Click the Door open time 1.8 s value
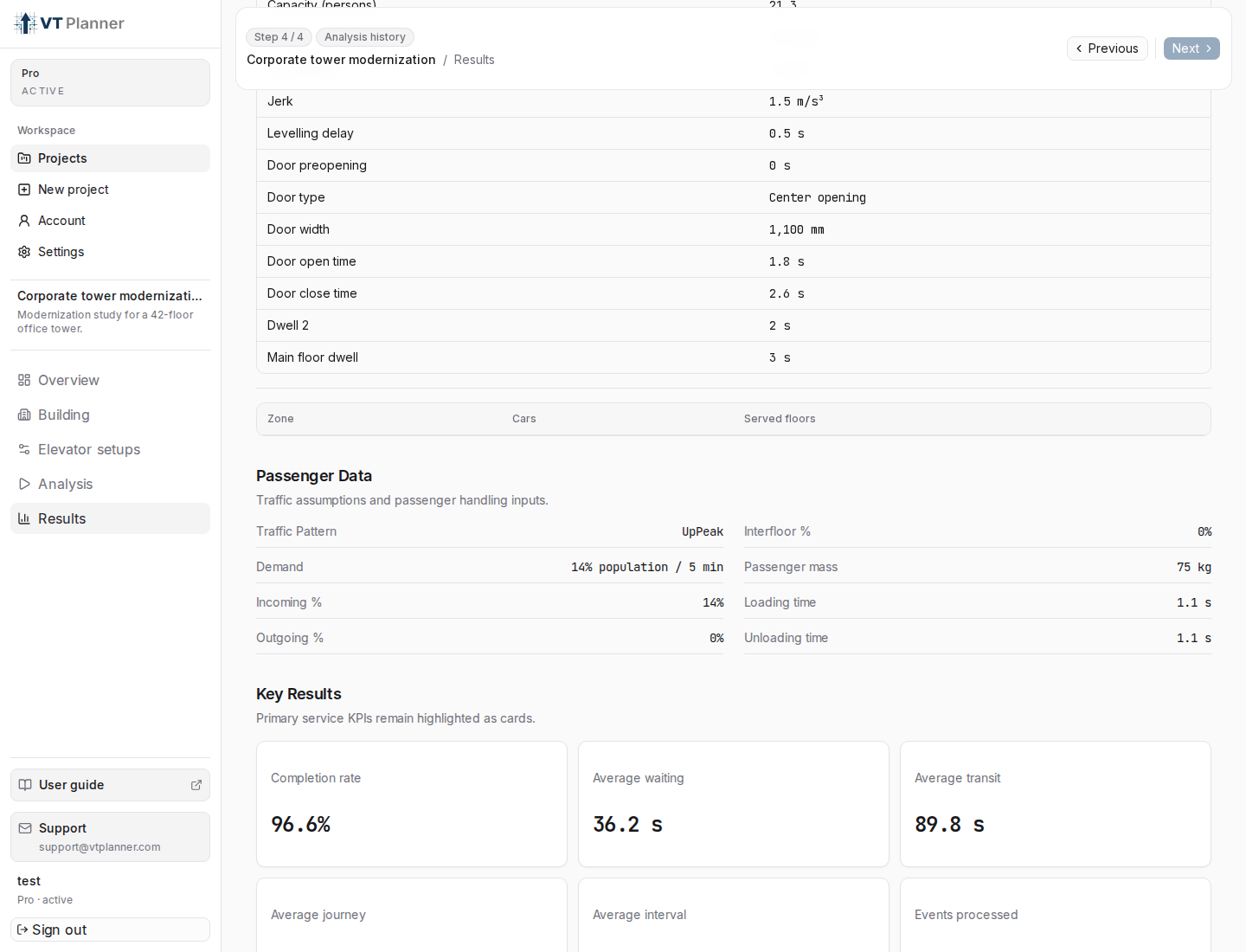 pos(787,261)
